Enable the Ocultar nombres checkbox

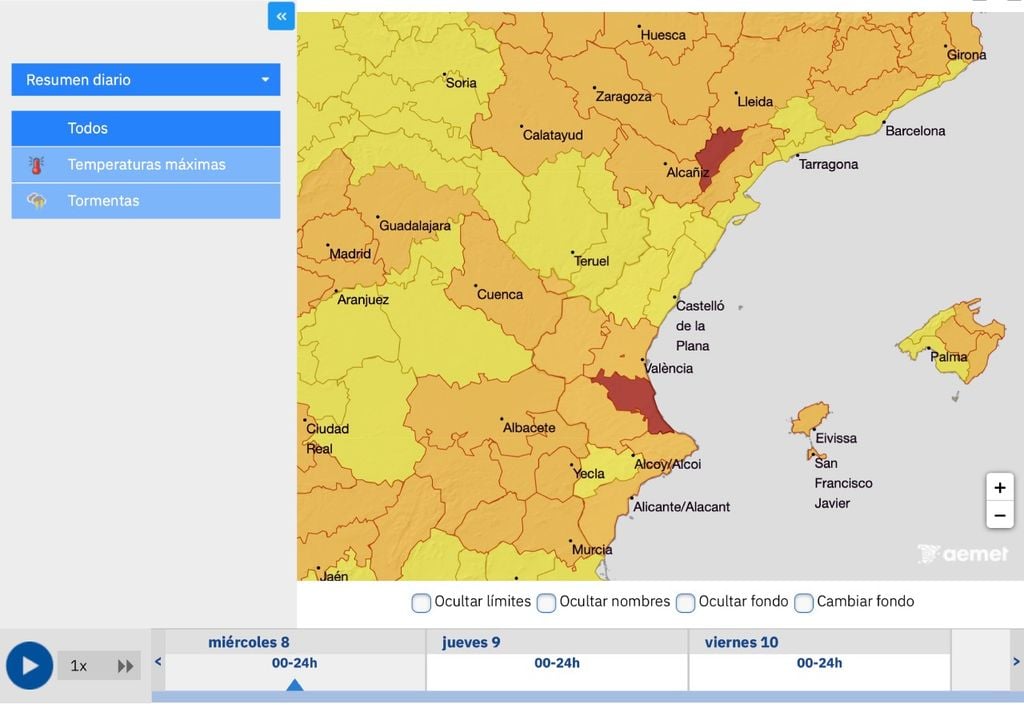pos(546,602)
